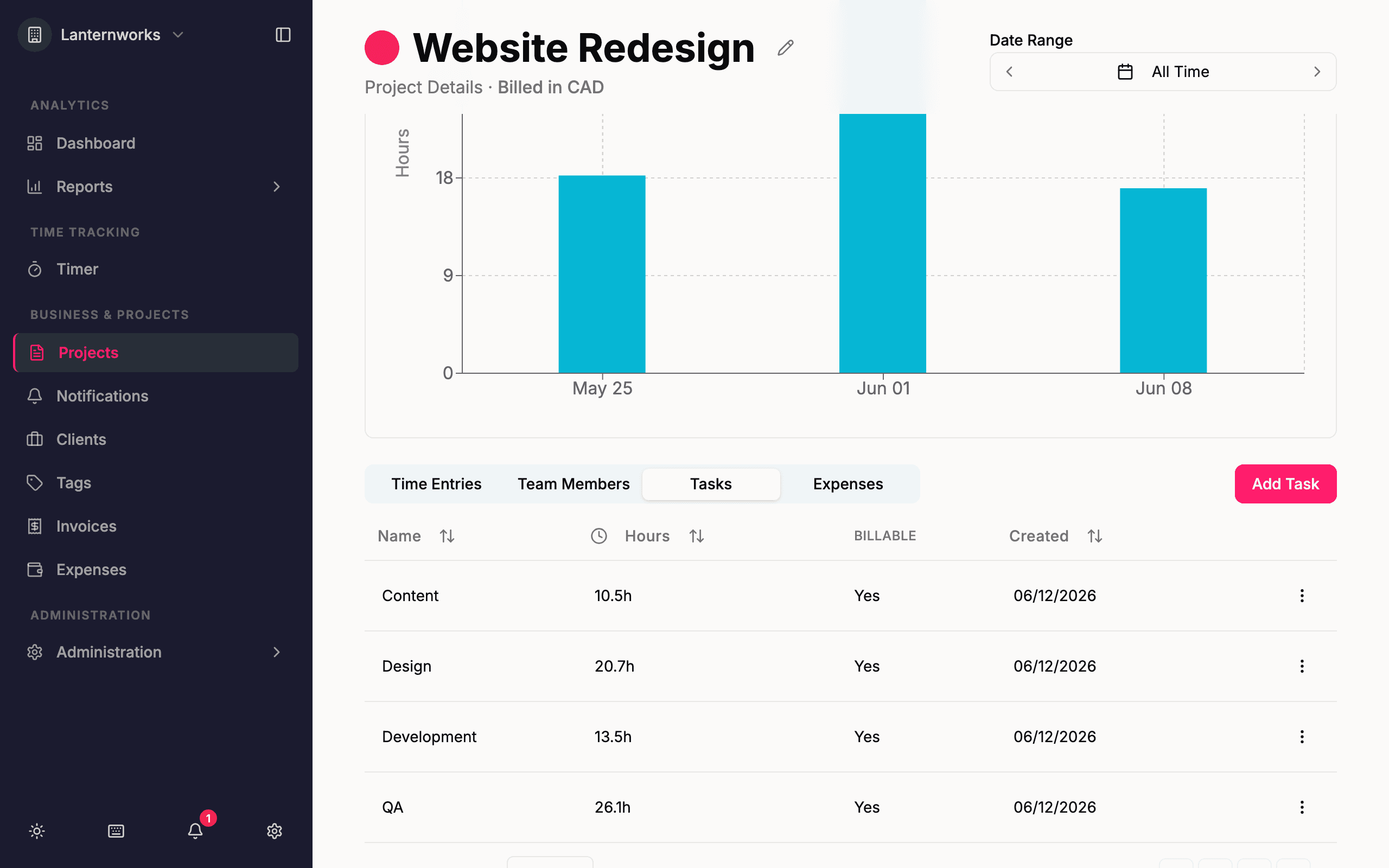
Task: Click the Jun 01 chart bar
Action: point(883,244)
